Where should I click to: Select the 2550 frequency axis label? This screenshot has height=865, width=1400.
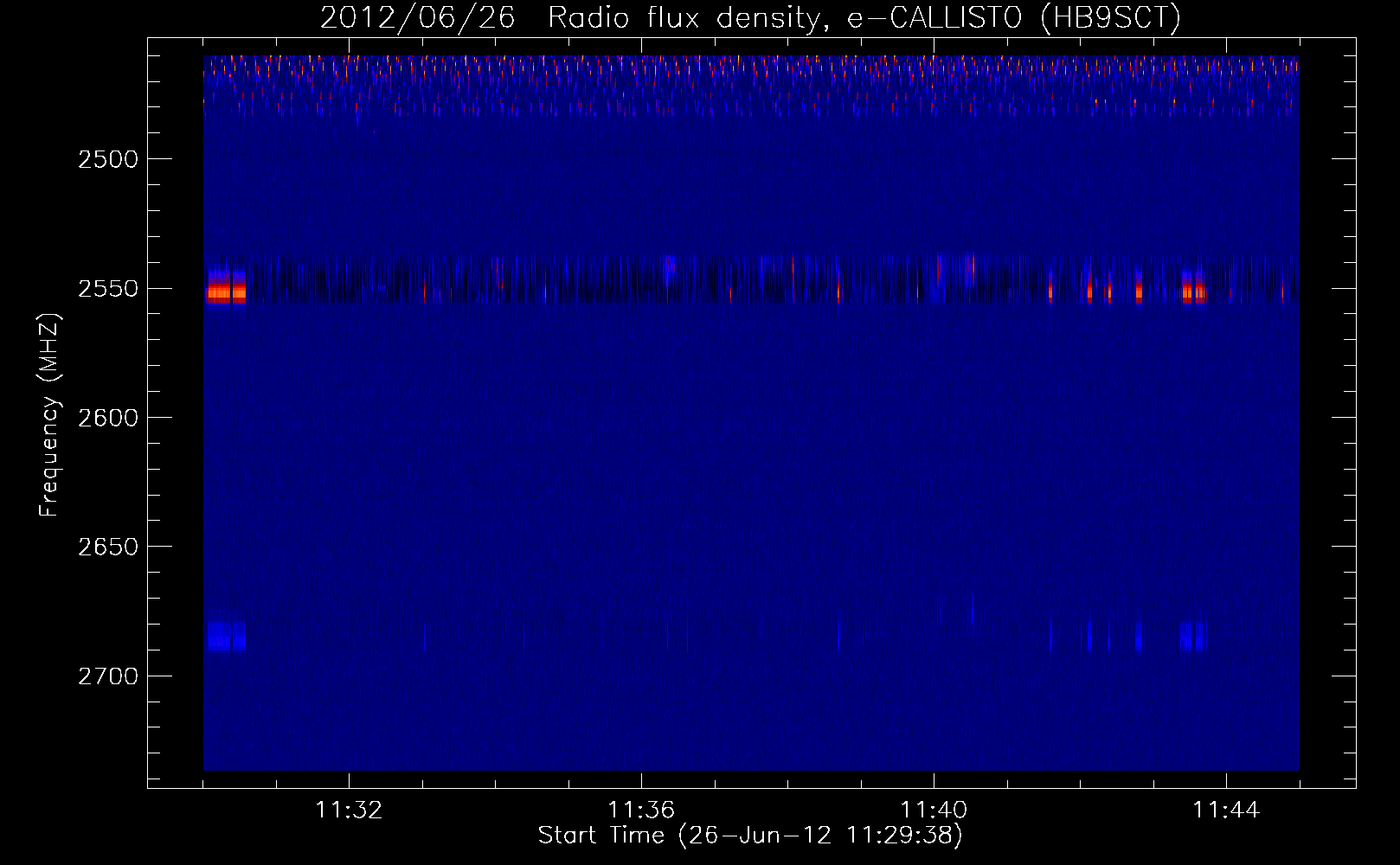tap(107, 289)
